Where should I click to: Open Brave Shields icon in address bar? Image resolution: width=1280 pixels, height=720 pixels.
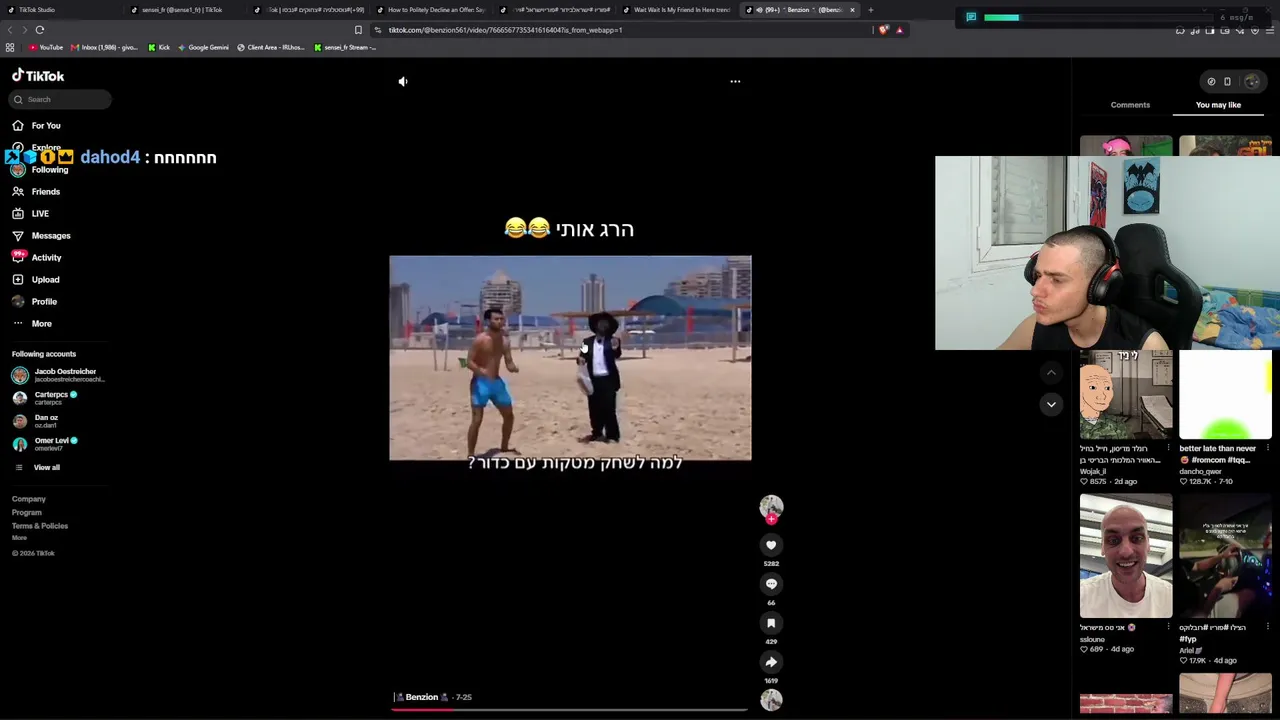pyautogui.click(x=884, y=30)
